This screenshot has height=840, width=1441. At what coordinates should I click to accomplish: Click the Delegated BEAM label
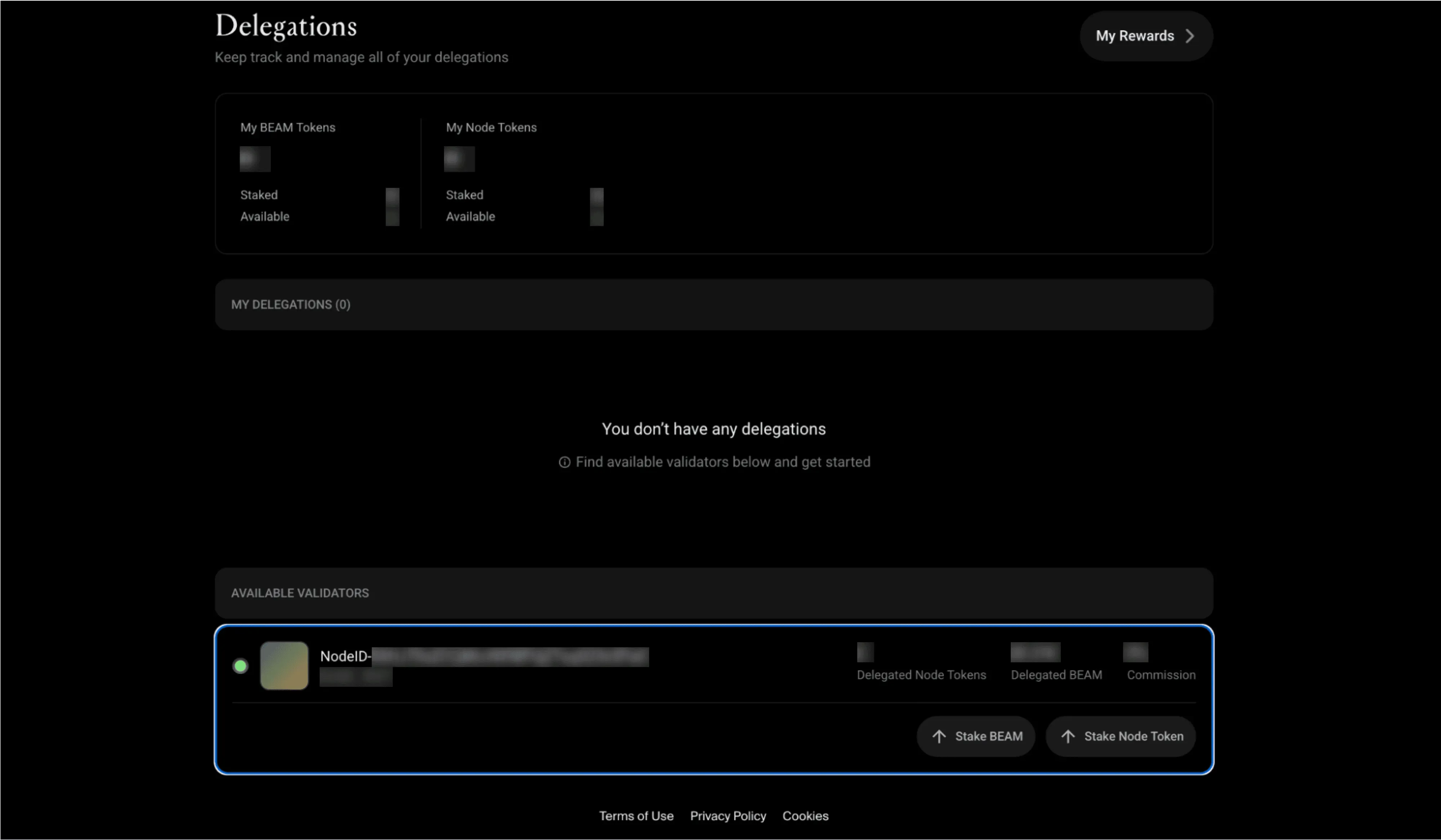click(x=1056, y=675)
